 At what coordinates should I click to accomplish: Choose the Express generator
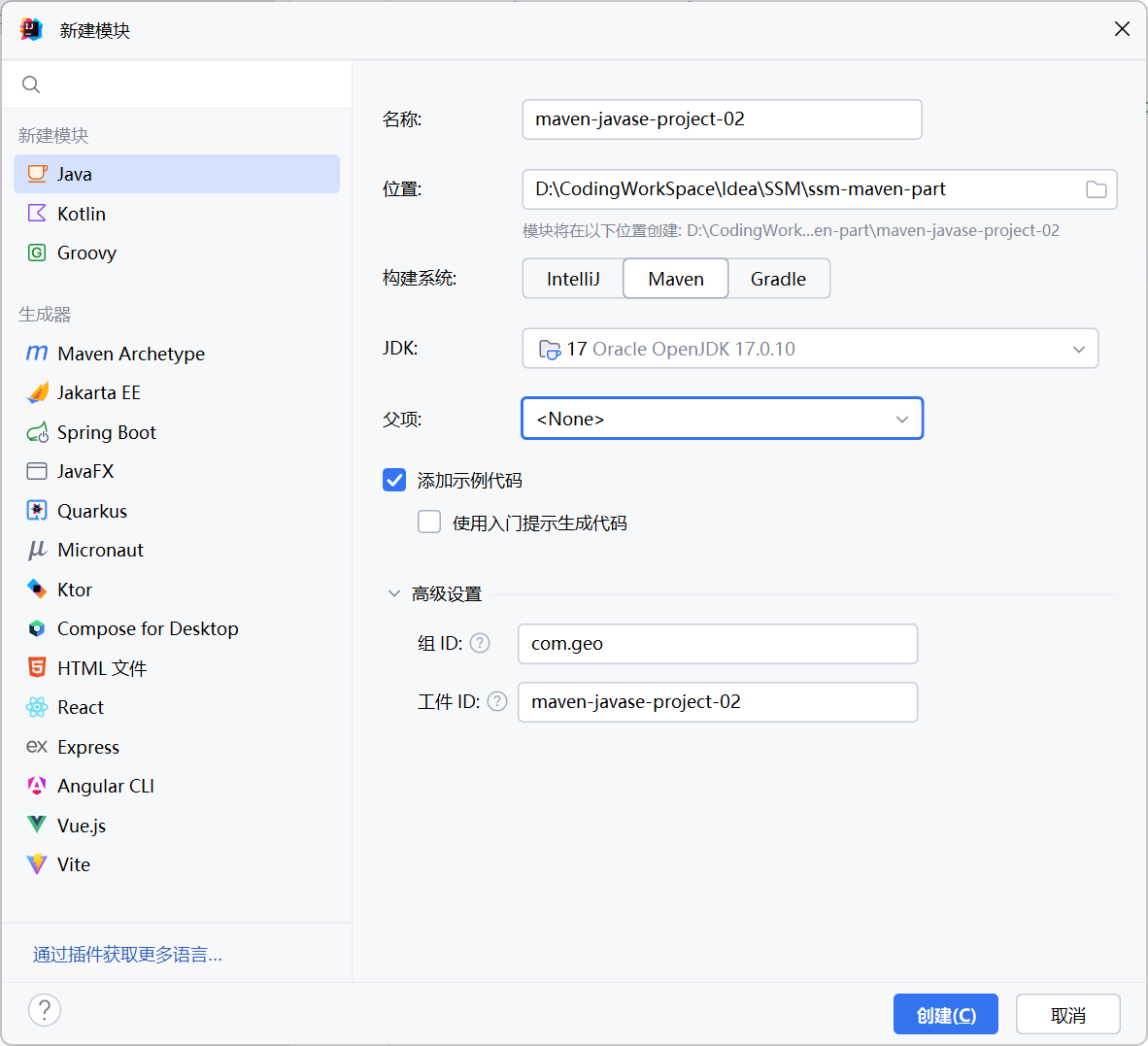tap(177, 747)
